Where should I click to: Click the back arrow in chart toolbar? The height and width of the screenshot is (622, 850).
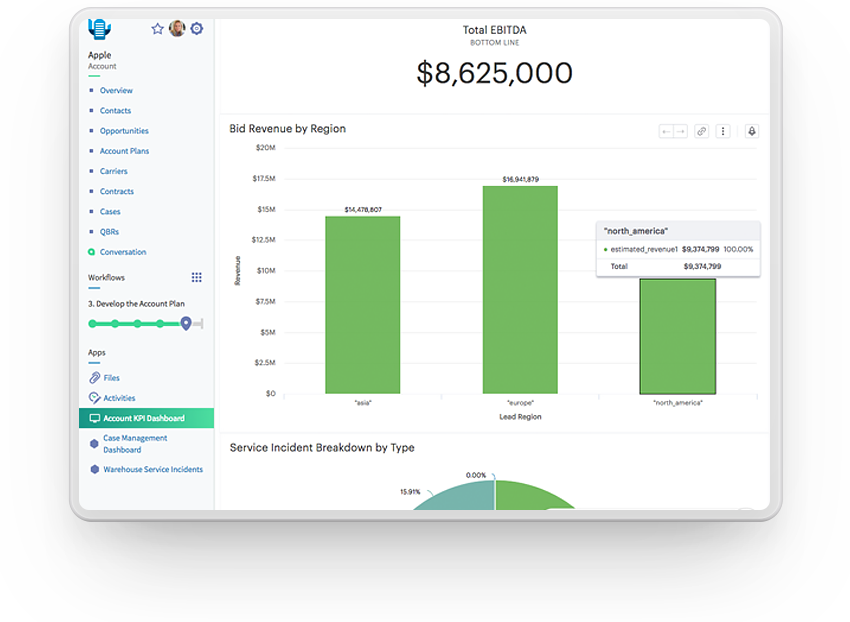(666, 131)
